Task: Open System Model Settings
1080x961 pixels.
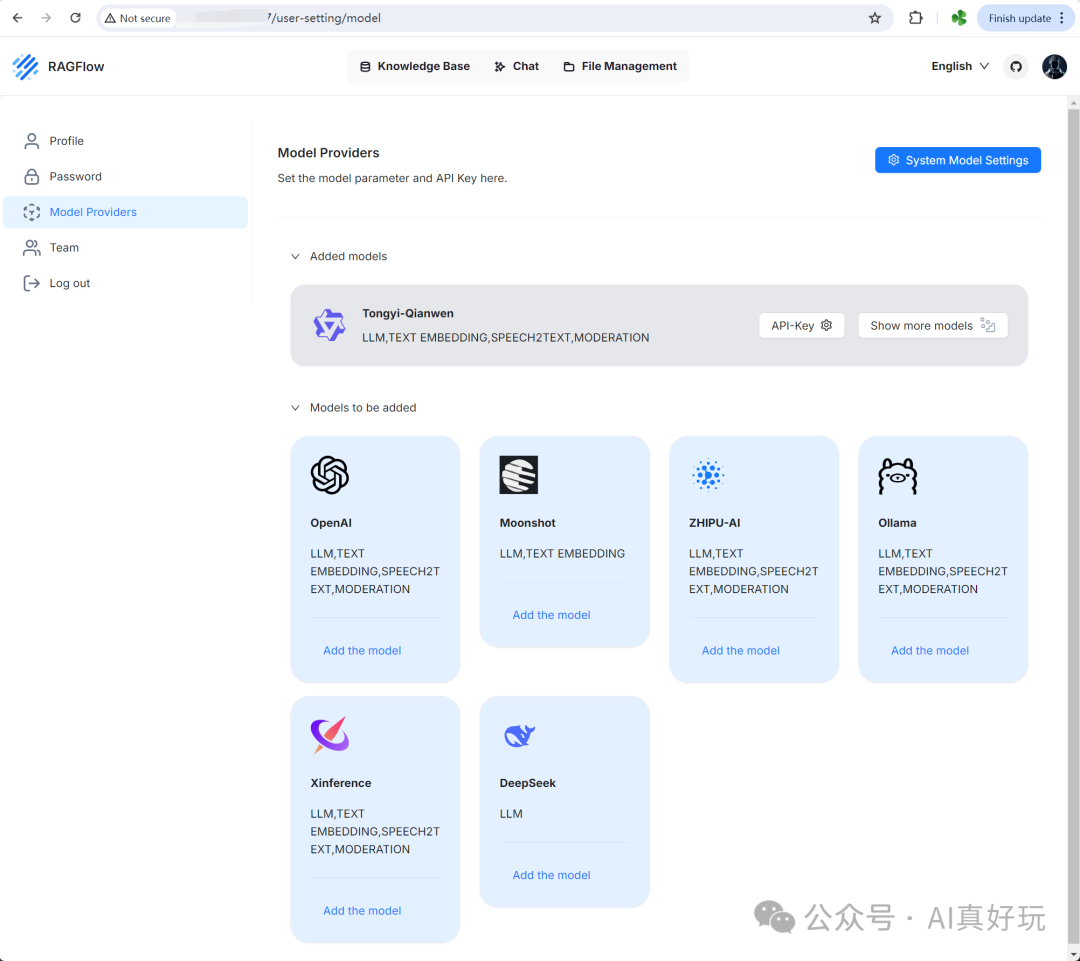Action: [957, 160]
